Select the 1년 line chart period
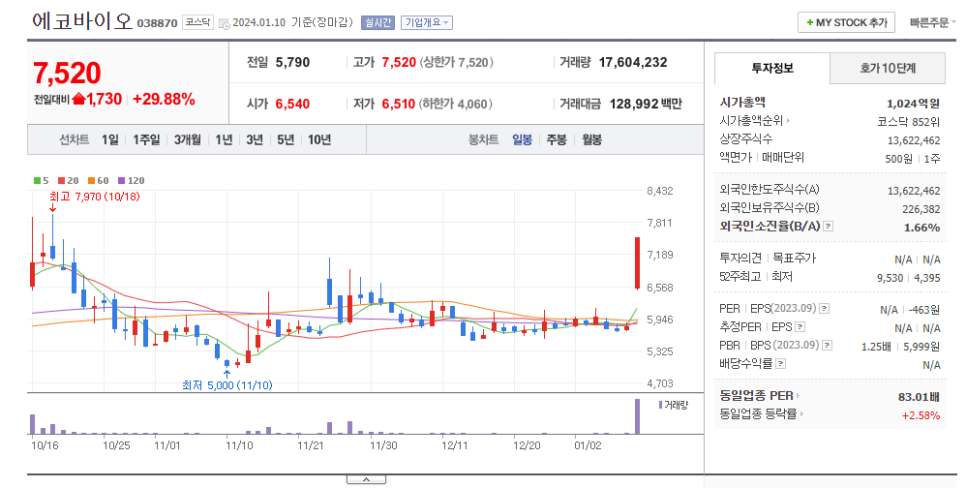 (224, 140)
